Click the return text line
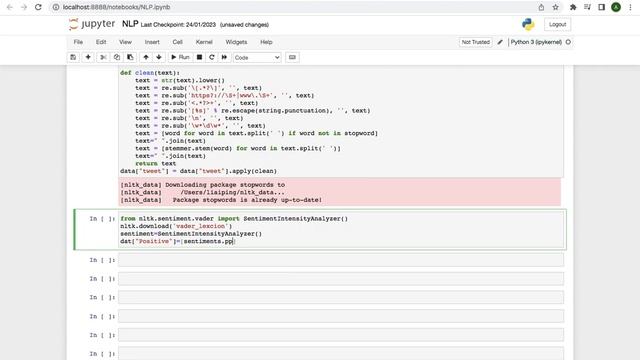Screen dimensions: 640x360 [x=156, y=163]
